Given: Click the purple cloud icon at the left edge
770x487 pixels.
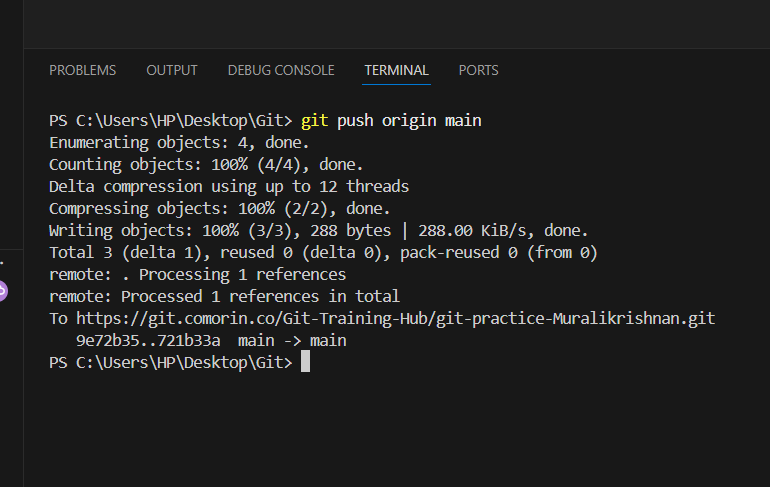Looking at the screenshot, I should [x=3, y=291].
